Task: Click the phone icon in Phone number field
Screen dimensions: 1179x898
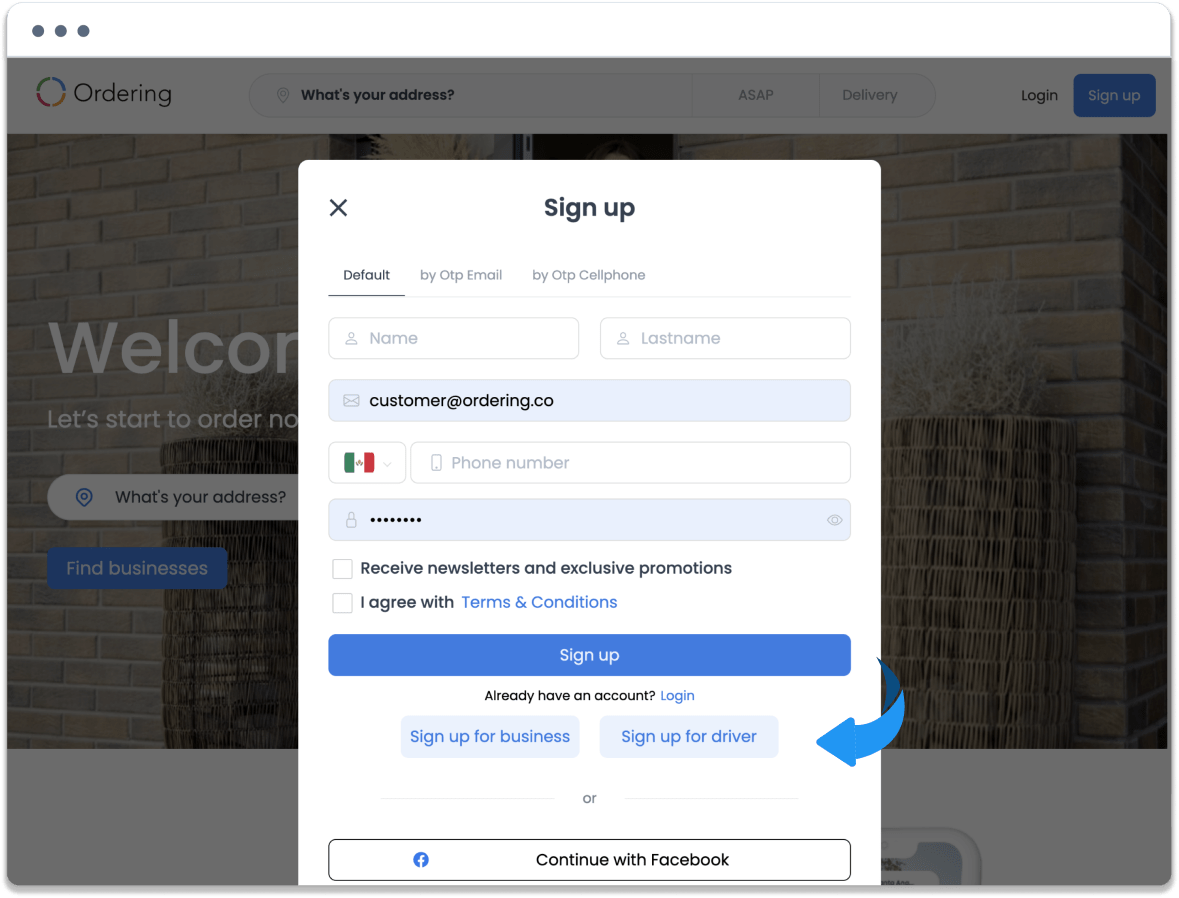Action: click(436, 463)
